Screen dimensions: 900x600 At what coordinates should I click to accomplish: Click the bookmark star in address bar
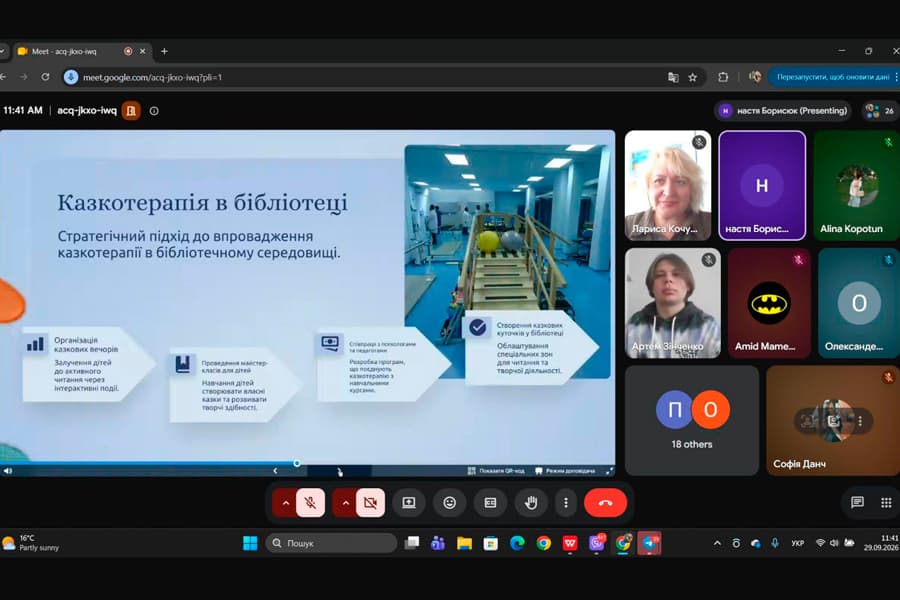coord(693,77)
